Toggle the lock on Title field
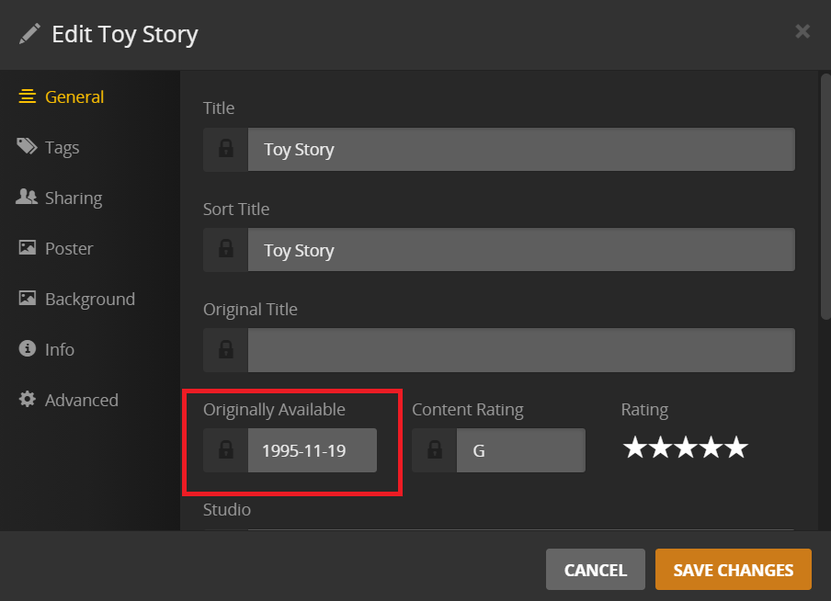 pos(226,149)
